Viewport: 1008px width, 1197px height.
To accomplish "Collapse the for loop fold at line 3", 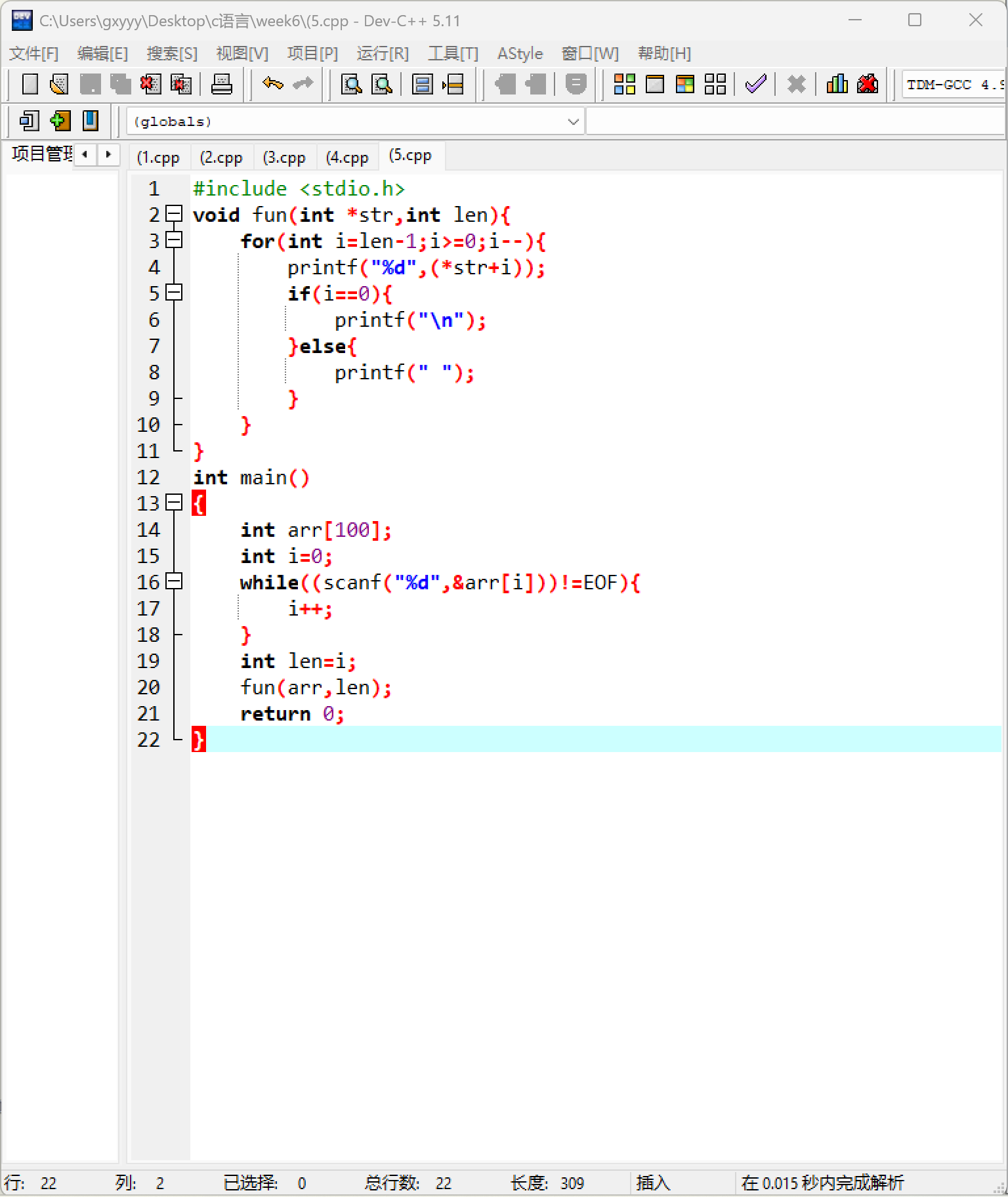I will click(x=174, y=240).
